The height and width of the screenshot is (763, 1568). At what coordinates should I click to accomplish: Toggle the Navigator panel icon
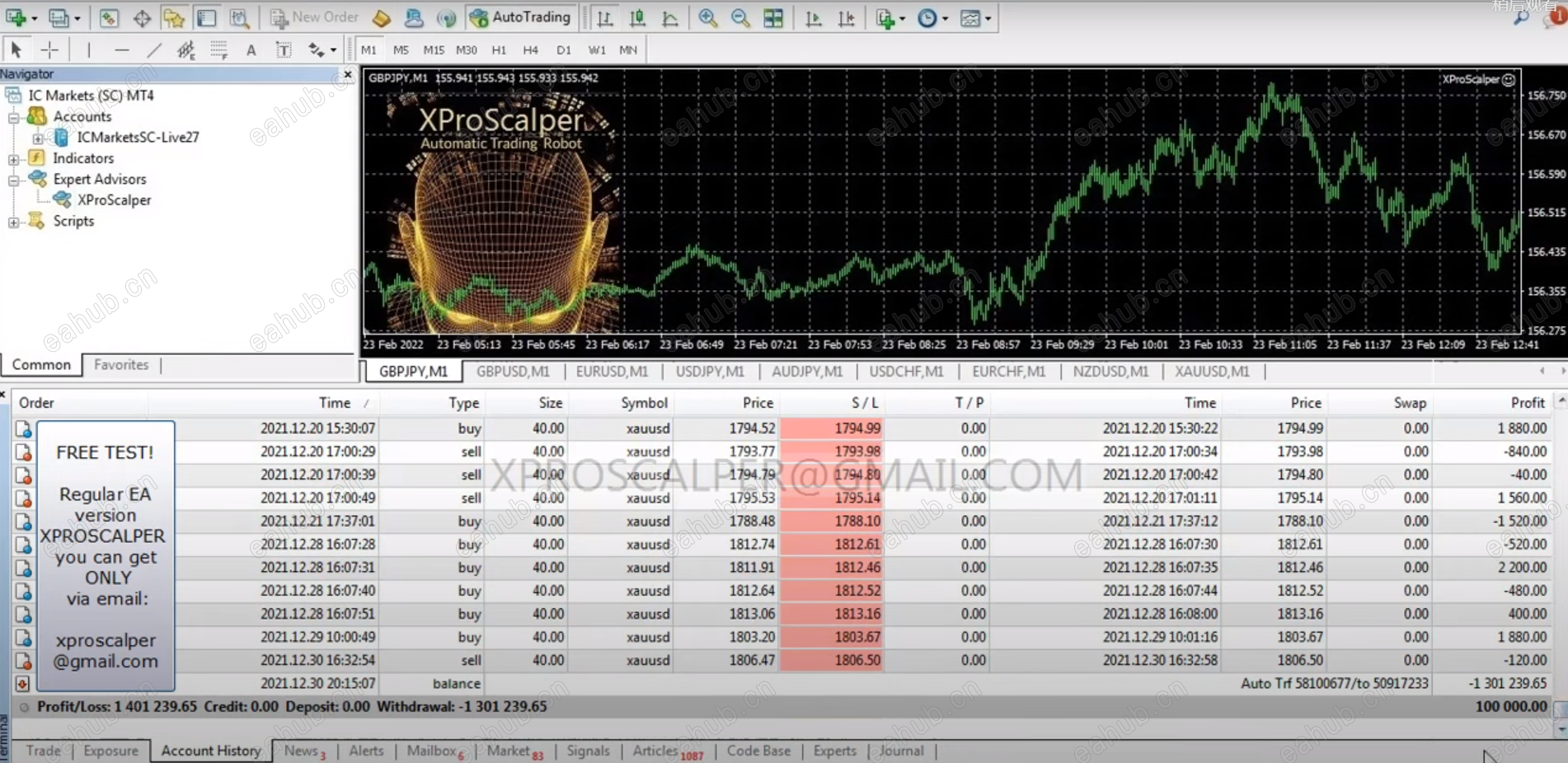[x=174, y=17]
